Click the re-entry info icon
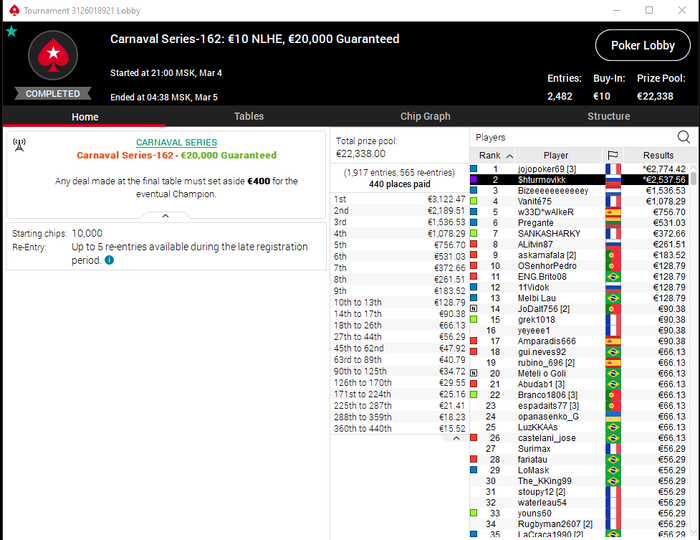700x540 pixels. pos(109,260)
